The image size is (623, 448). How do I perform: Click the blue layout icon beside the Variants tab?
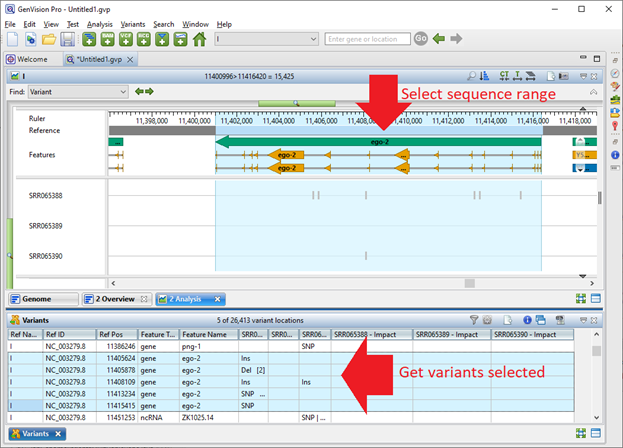click(x=596, y=433)
